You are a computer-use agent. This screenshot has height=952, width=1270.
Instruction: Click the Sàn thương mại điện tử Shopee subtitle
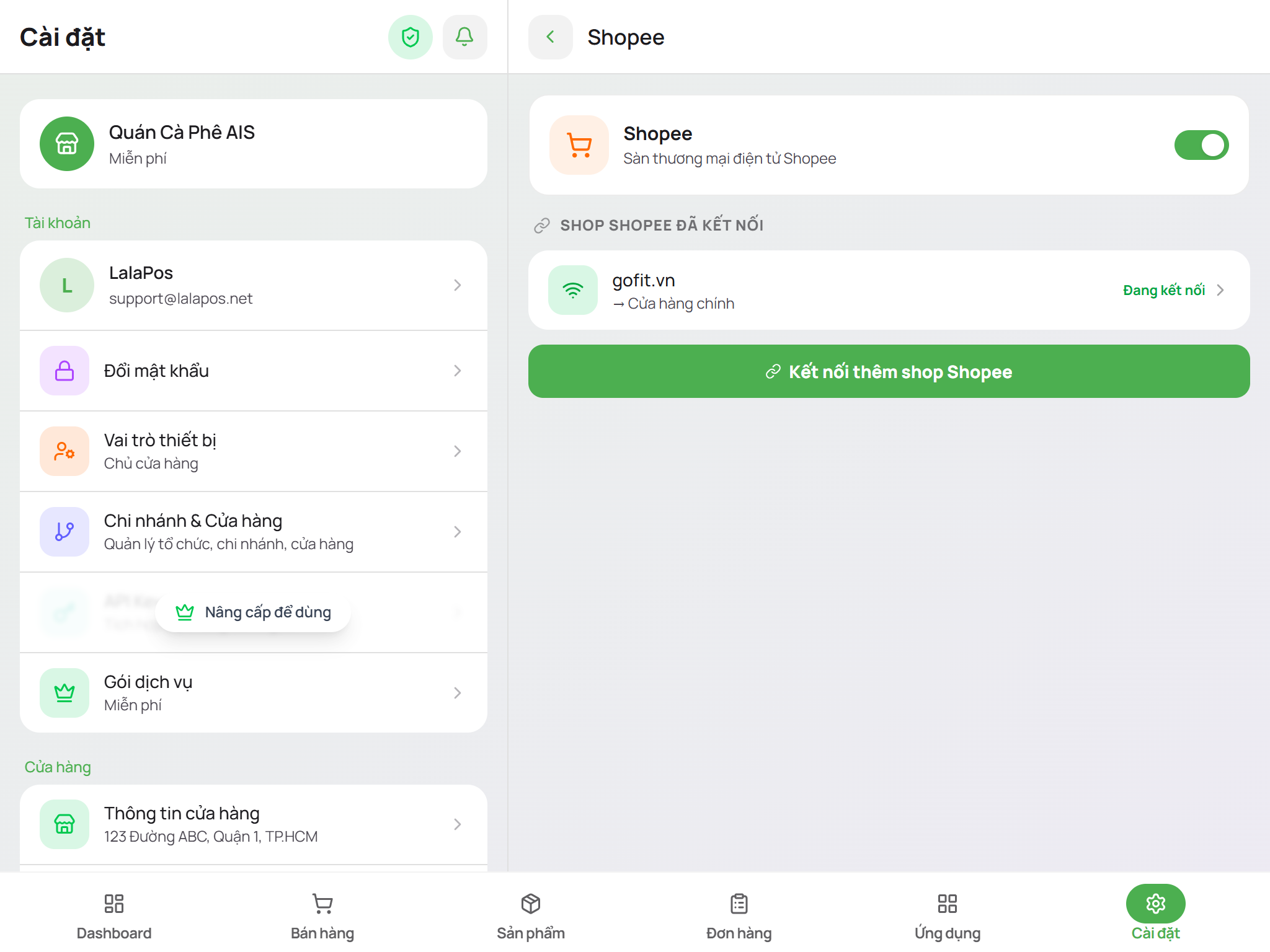[730, 159]
